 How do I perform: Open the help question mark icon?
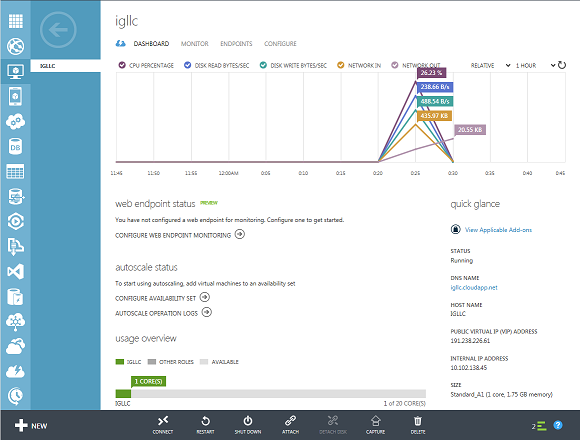(558, 425)
